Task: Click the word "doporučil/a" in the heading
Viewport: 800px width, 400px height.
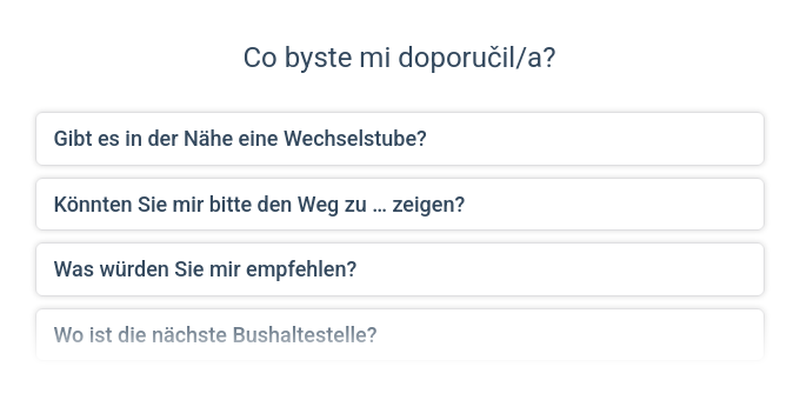Action: 477,57
